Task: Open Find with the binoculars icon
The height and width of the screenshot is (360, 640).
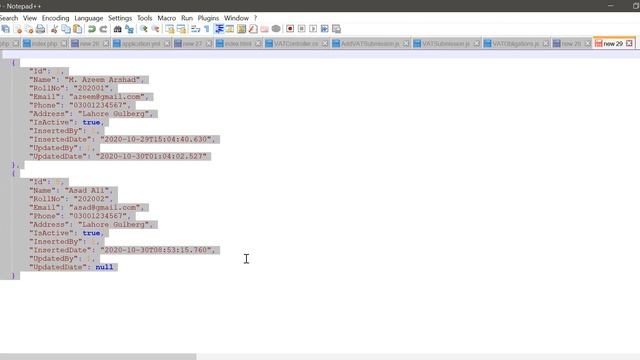Action: 118,29
